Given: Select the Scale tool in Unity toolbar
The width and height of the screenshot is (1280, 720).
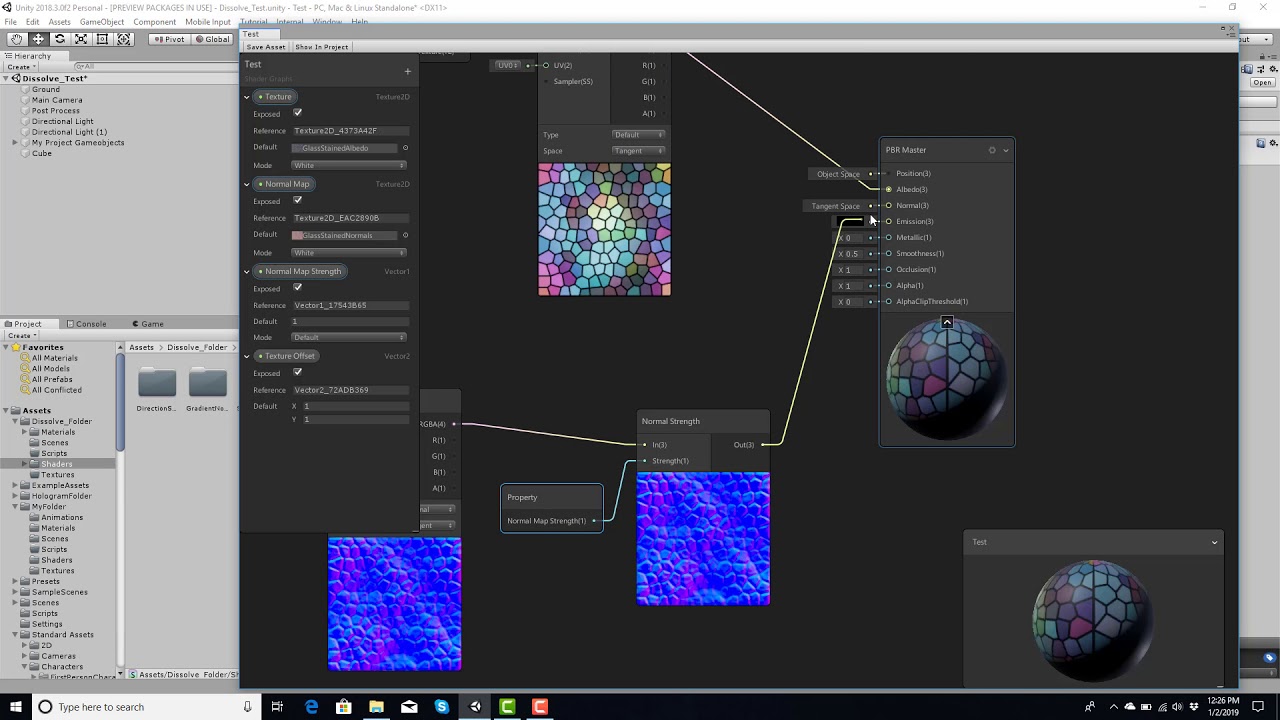Looking at the screenshot, I should tap(81, 39).
